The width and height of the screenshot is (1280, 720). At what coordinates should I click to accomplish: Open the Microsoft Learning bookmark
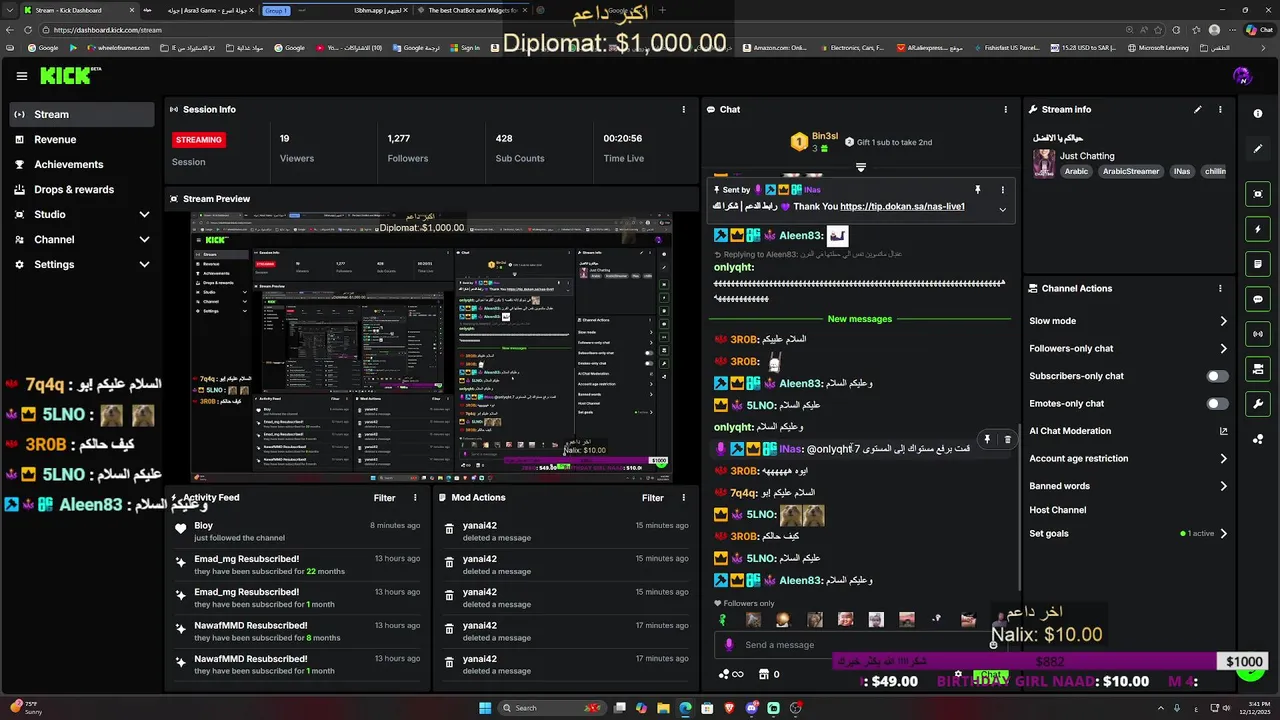tap(1158, 47)
